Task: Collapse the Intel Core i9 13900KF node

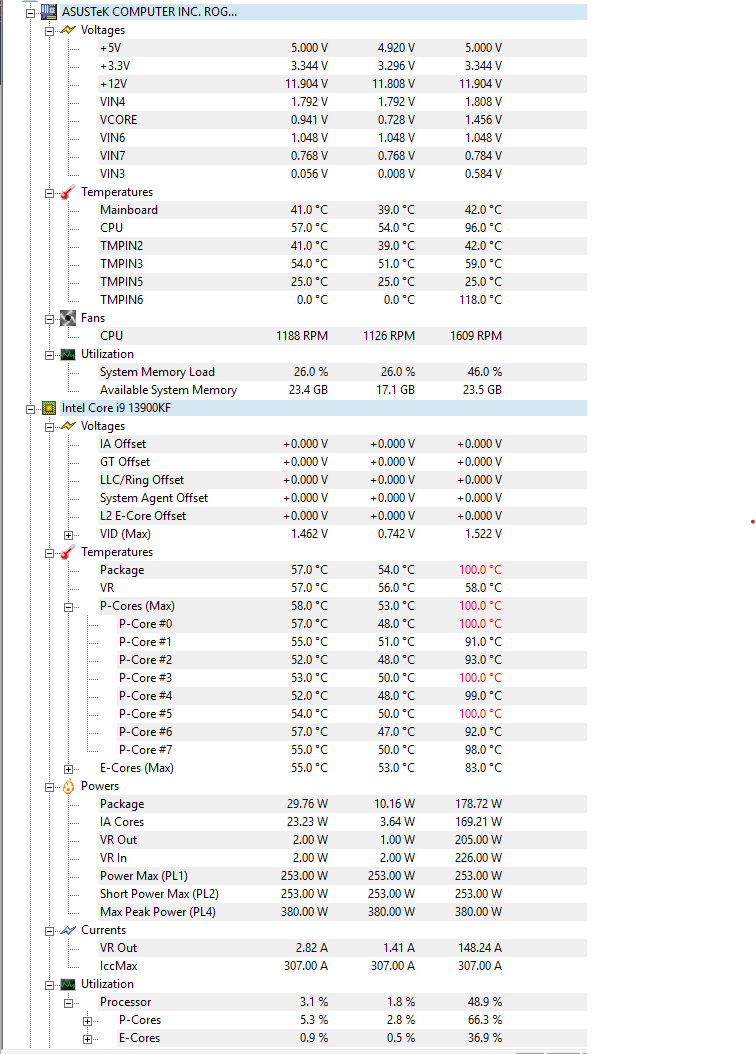Action: 30,409
